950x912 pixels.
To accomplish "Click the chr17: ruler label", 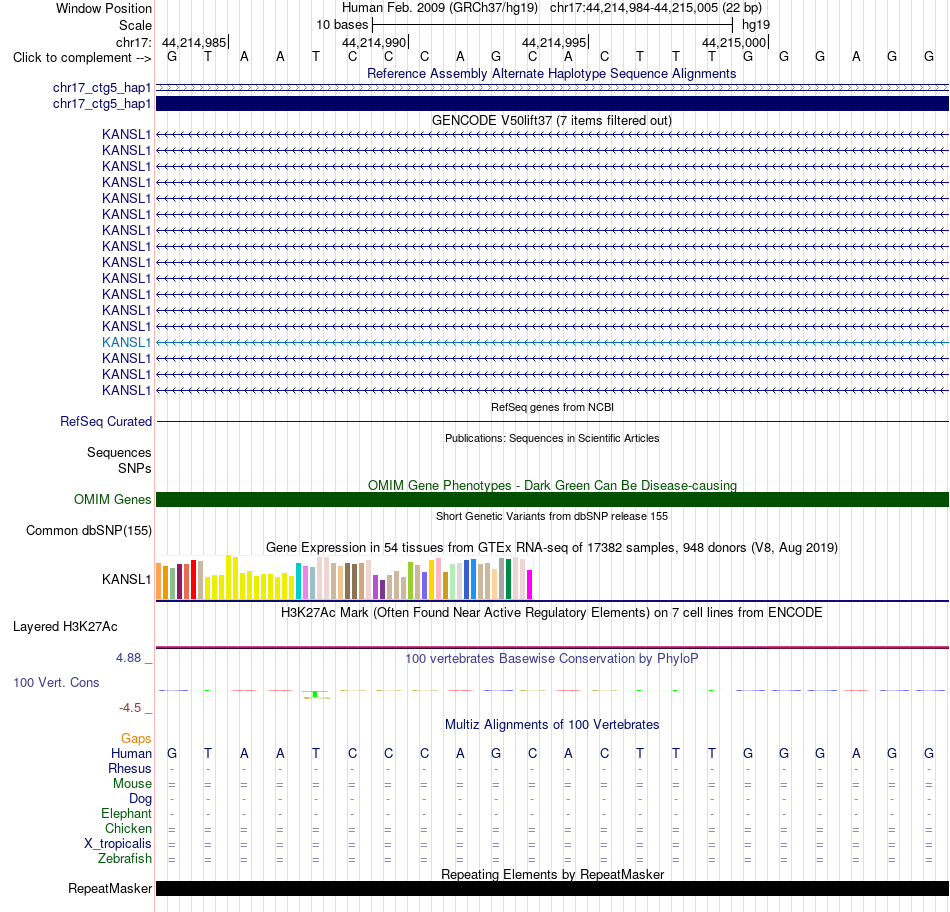I will pos(133,42).
